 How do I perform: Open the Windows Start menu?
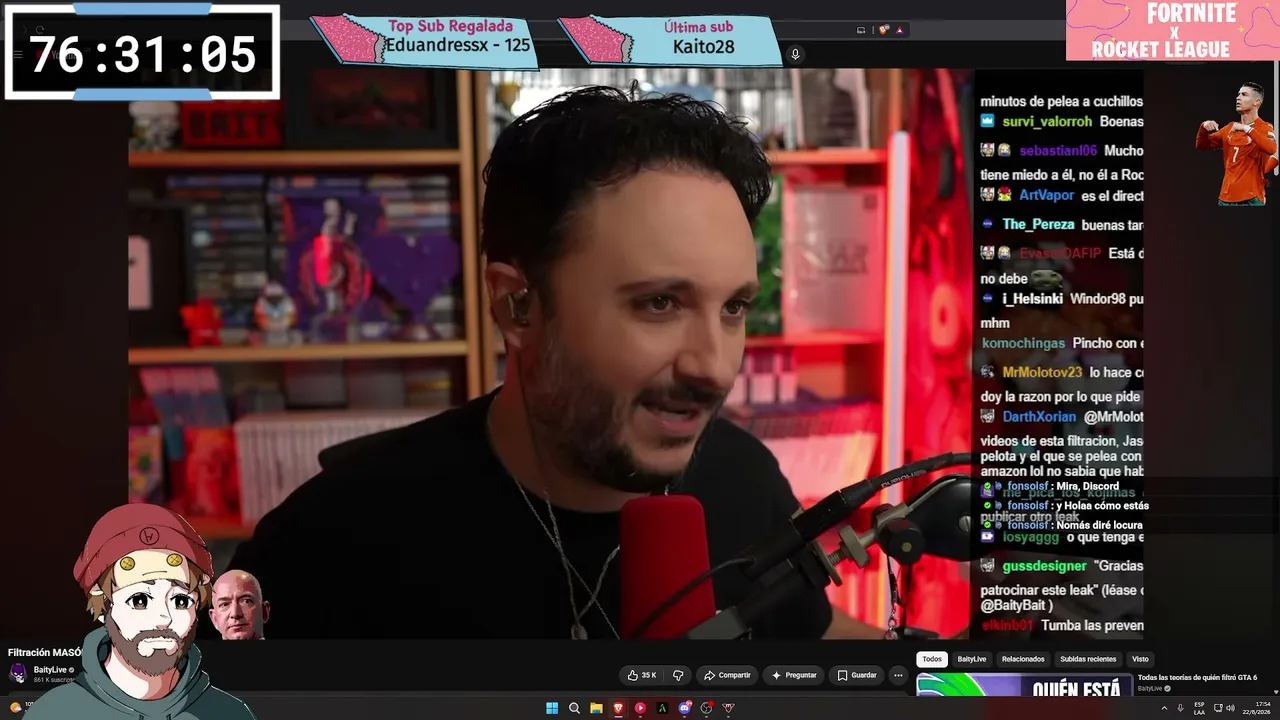552,708
